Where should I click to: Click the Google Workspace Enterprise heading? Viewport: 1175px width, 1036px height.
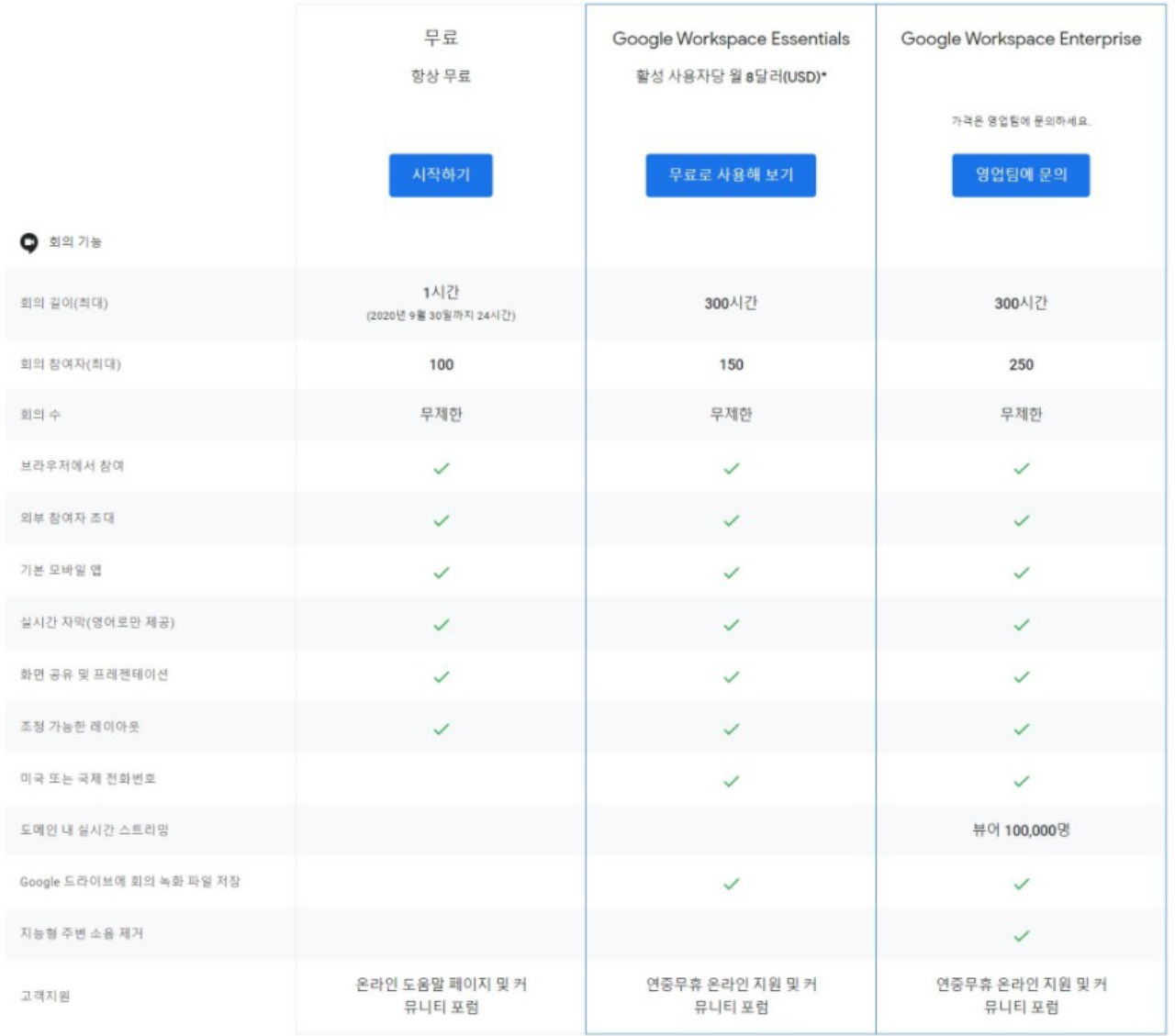1021,39
